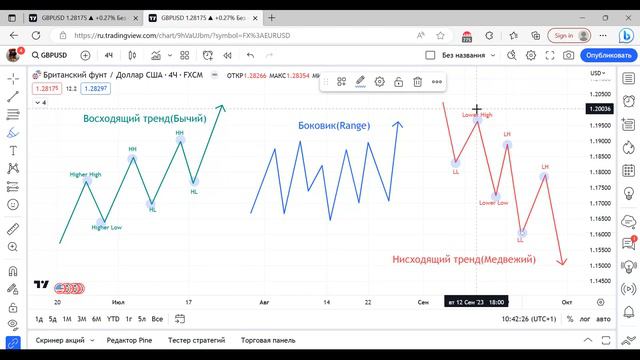The height and width of the screenshot is (360, 640).
Task: Open drawing settings gear in floating toolbar
Action: 380,82
